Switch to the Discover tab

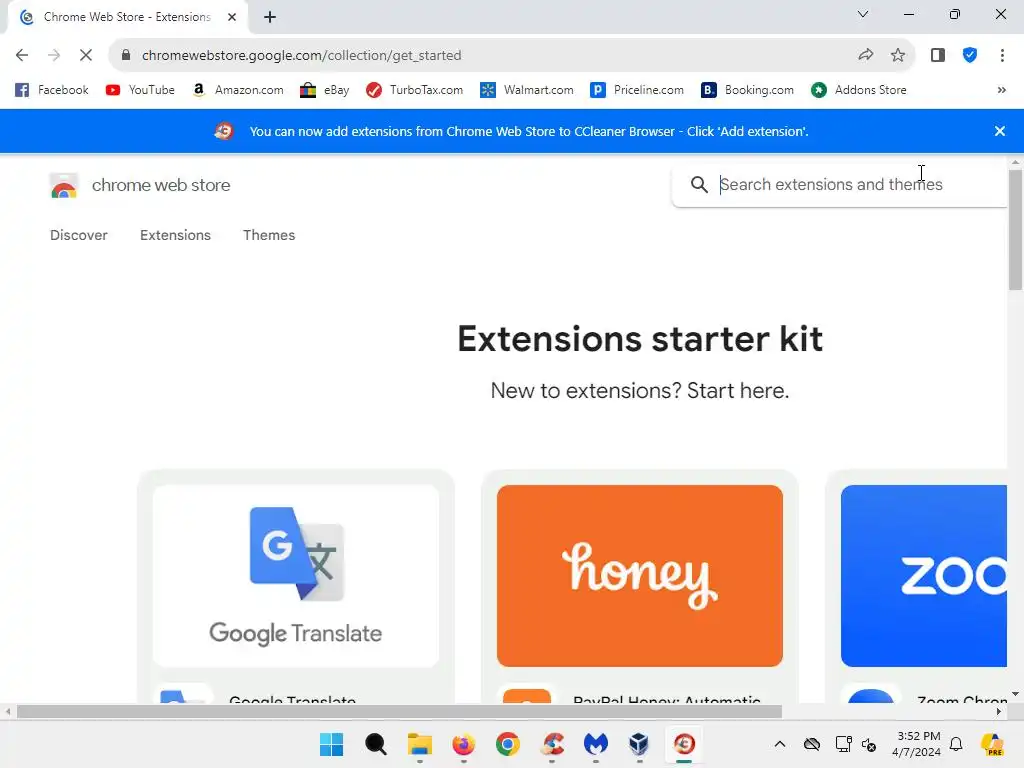click(x=78, y=235)
